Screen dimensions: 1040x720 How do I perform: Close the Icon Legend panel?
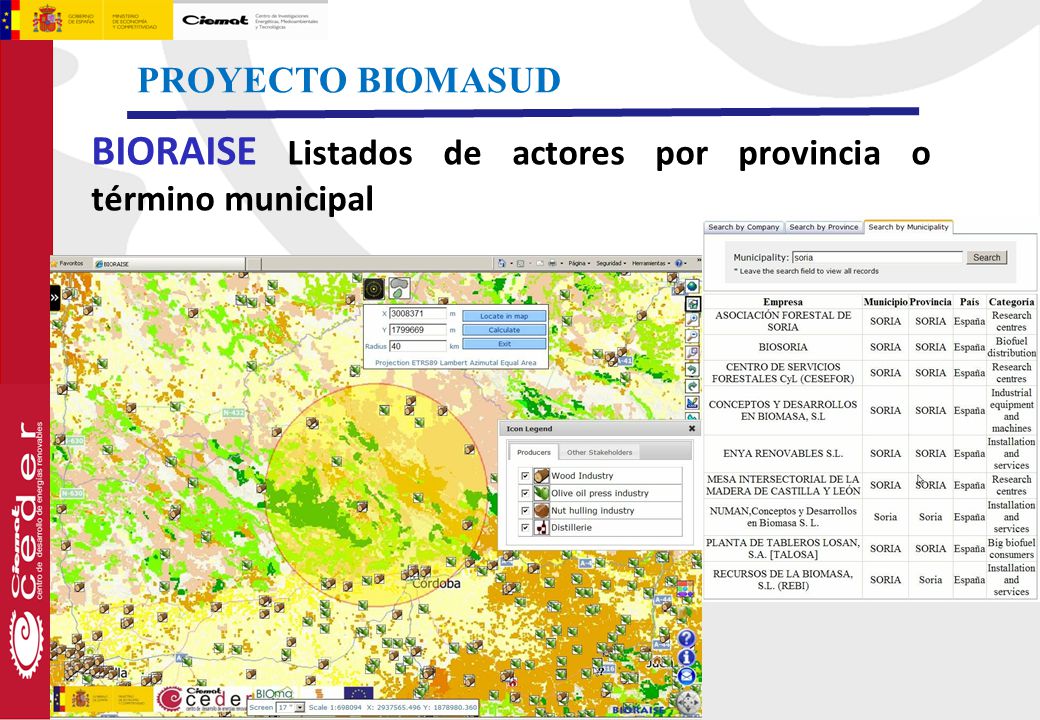(x=692, y=428)
